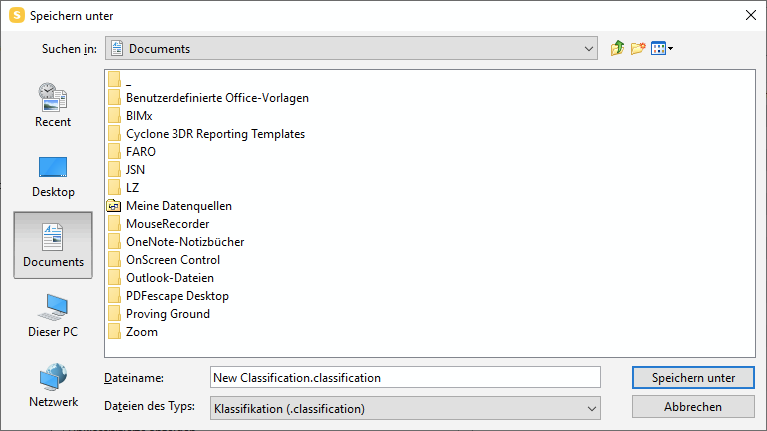This screenshot has width=767, height=431.
Task: Open the view menu icon
Action: pyautogui.click(x=662, y=48)
